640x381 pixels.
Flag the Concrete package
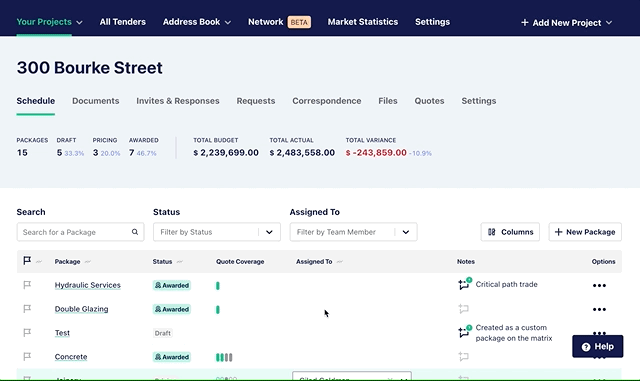(x=27, y=356)
